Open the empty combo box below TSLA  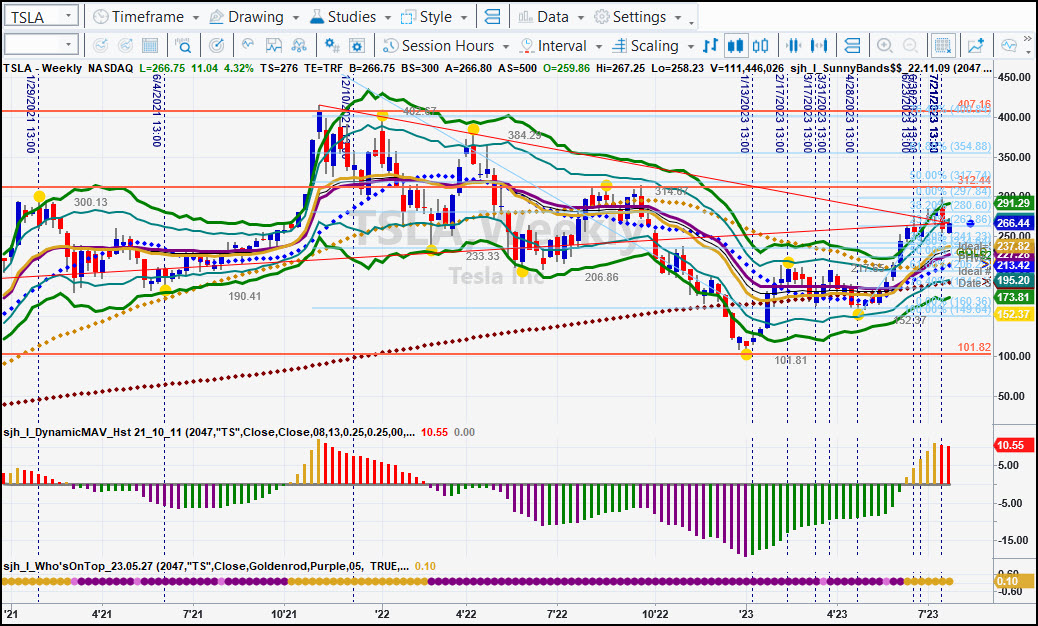point(41,45)
